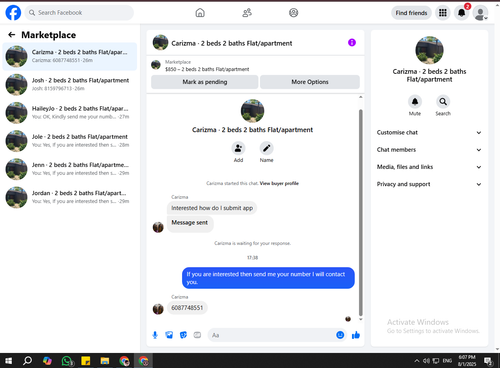This screenshot has height=368, width=500.
Task: Open the Groups icon in top navigation
Action: [x=293, y=13]
